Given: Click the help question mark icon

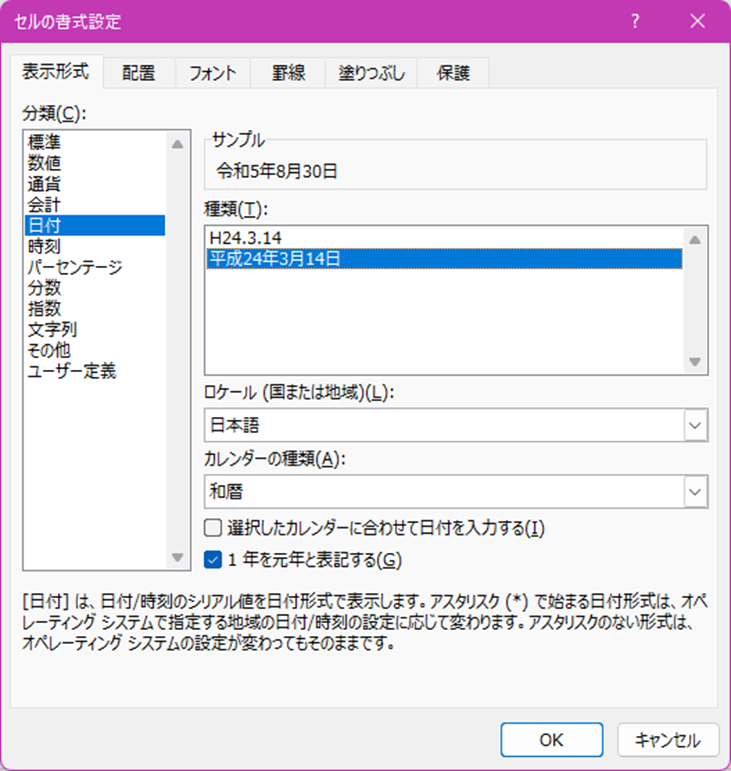Looking at the screenshot, I should pyautogui.click(x=636, y=21).
